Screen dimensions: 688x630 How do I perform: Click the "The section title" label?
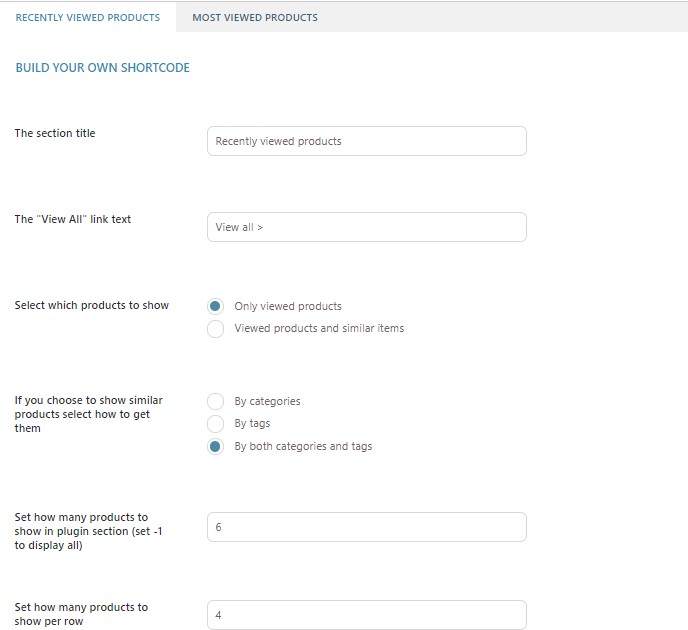point(55,133)
